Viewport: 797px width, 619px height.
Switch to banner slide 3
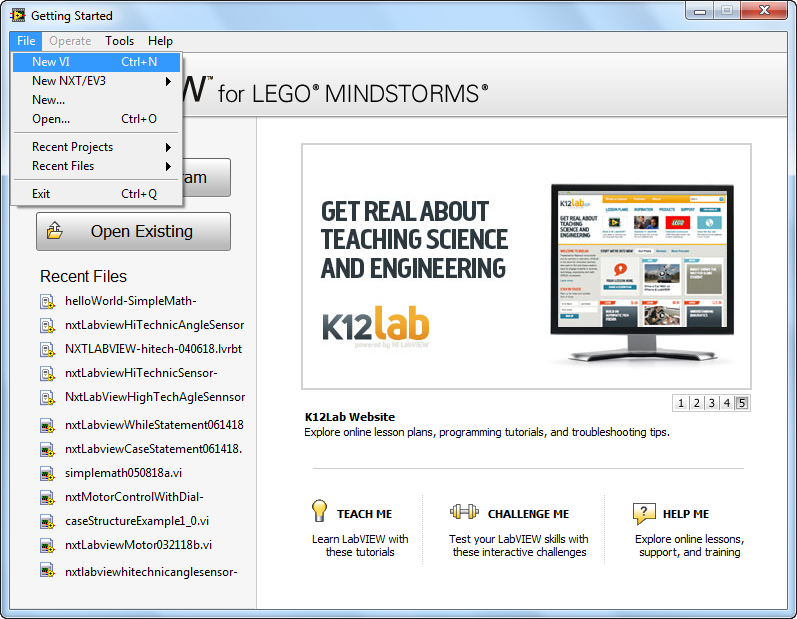[x=712, y=403]
